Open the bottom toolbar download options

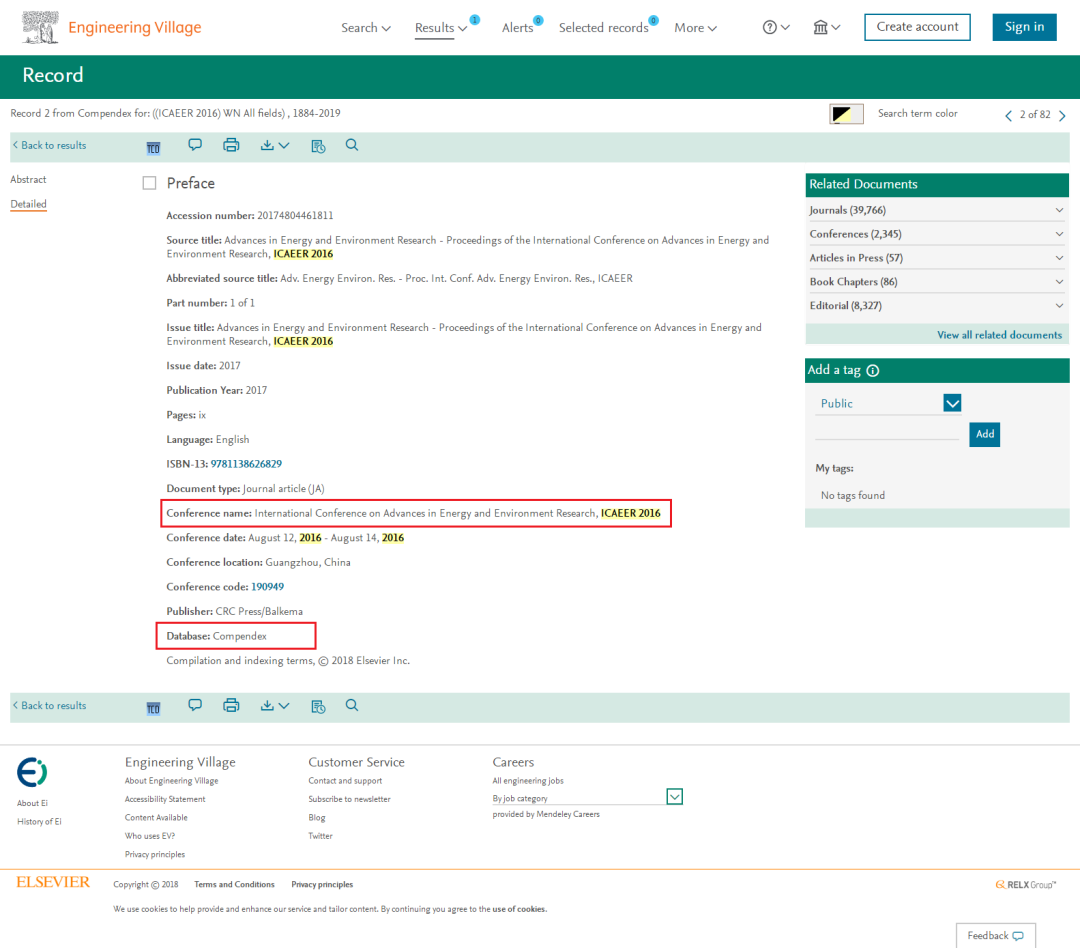click(x=274, y=705)
